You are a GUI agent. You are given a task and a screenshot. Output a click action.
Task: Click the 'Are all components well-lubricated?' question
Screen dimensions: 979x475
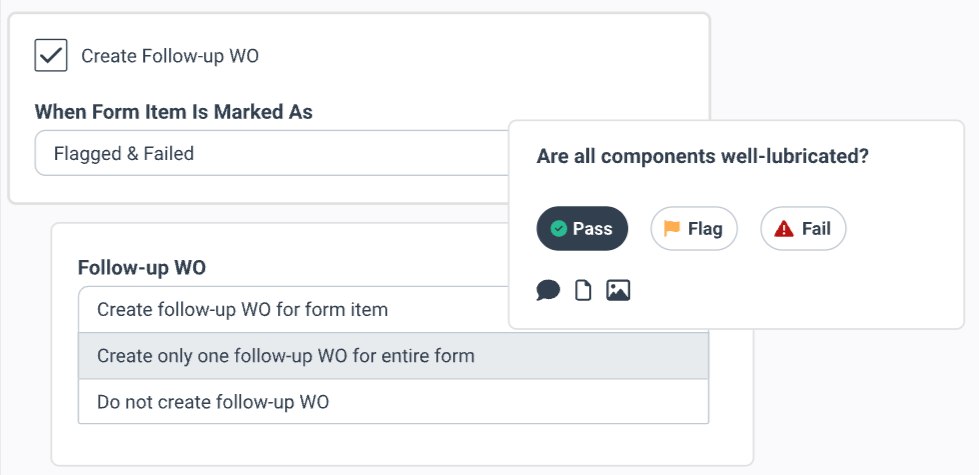(702, 157)
